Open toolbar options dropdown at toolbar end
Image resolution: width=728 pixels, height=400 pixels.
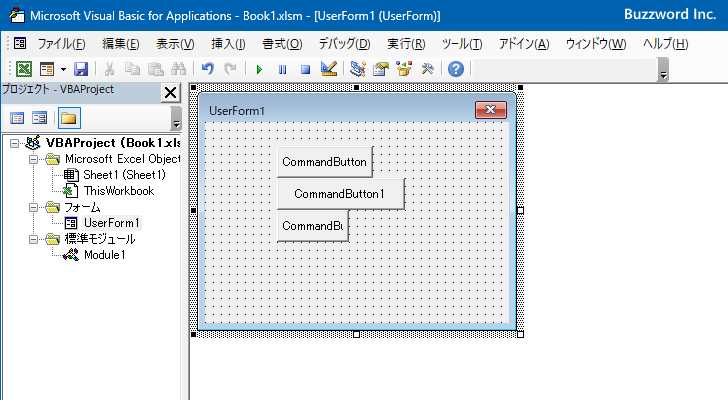pos(663,70)
